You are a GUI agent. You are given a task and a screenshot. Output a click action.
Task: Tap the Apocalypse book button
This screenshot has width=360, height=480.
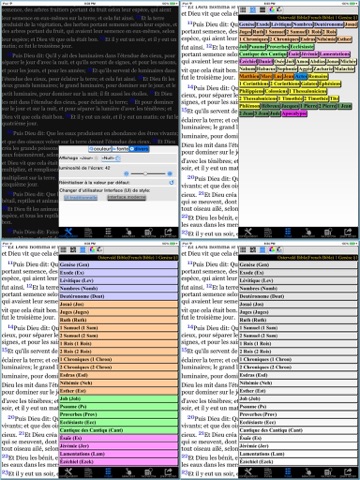tap(294, 114)
